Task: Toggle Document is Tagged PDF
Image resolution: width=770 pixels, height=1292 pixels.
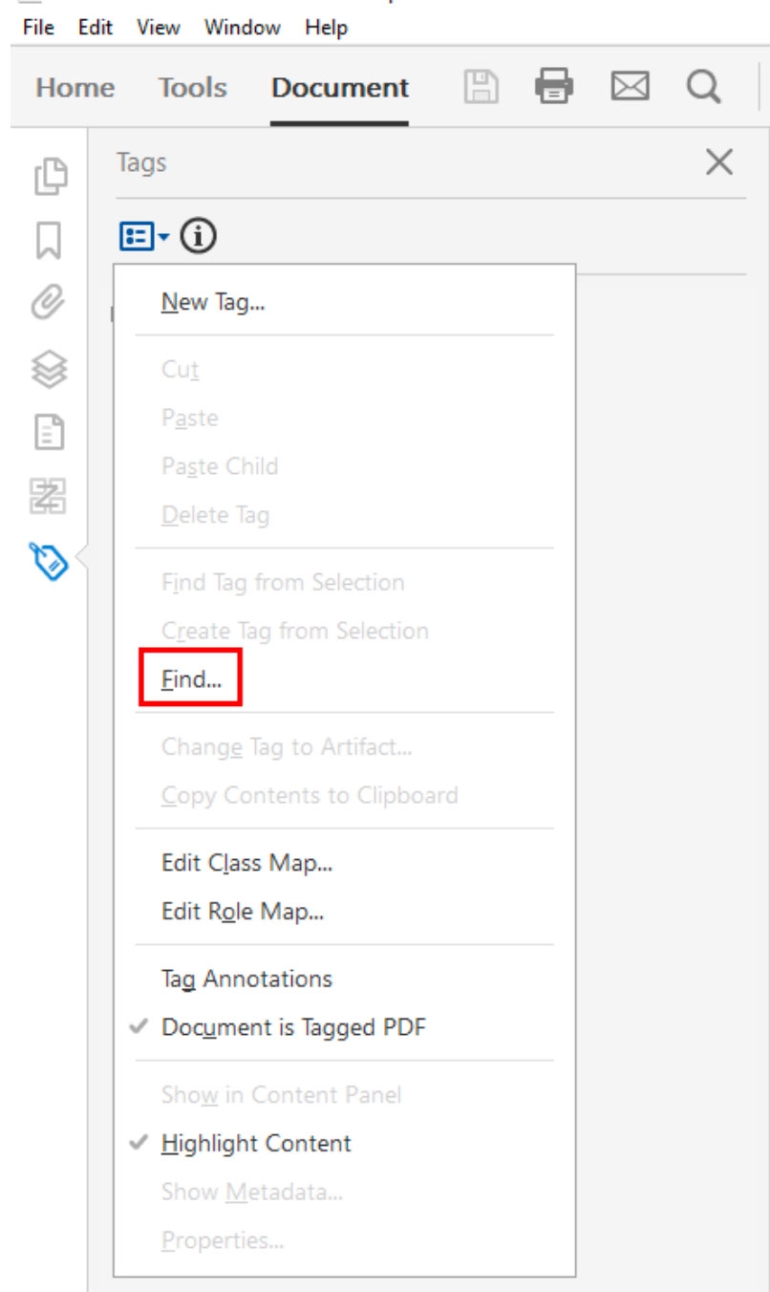Action: point(294,1027)
